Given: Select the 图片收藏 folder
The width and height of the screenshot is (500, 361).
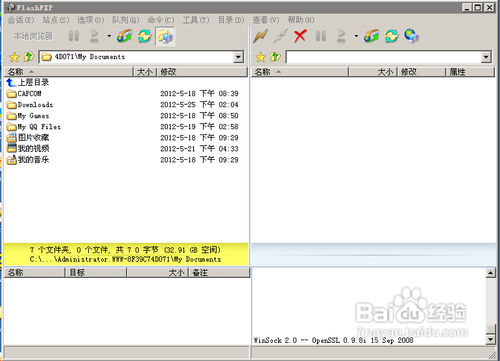Looking at the screenshot, I should (28, 138).
